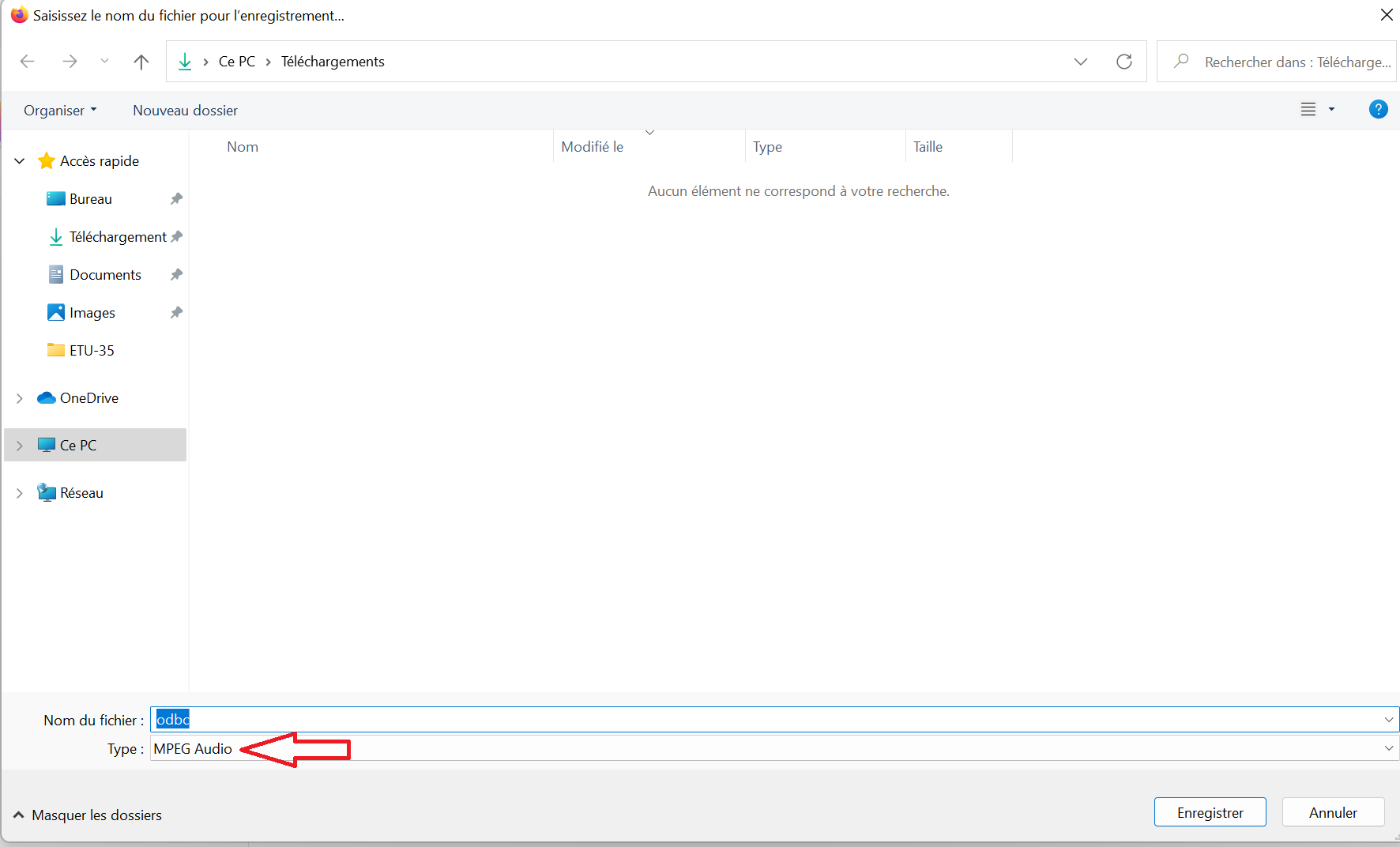Cancel with the Annuler button
This screenshot has height=847, width=1400.
point(1333,812)
